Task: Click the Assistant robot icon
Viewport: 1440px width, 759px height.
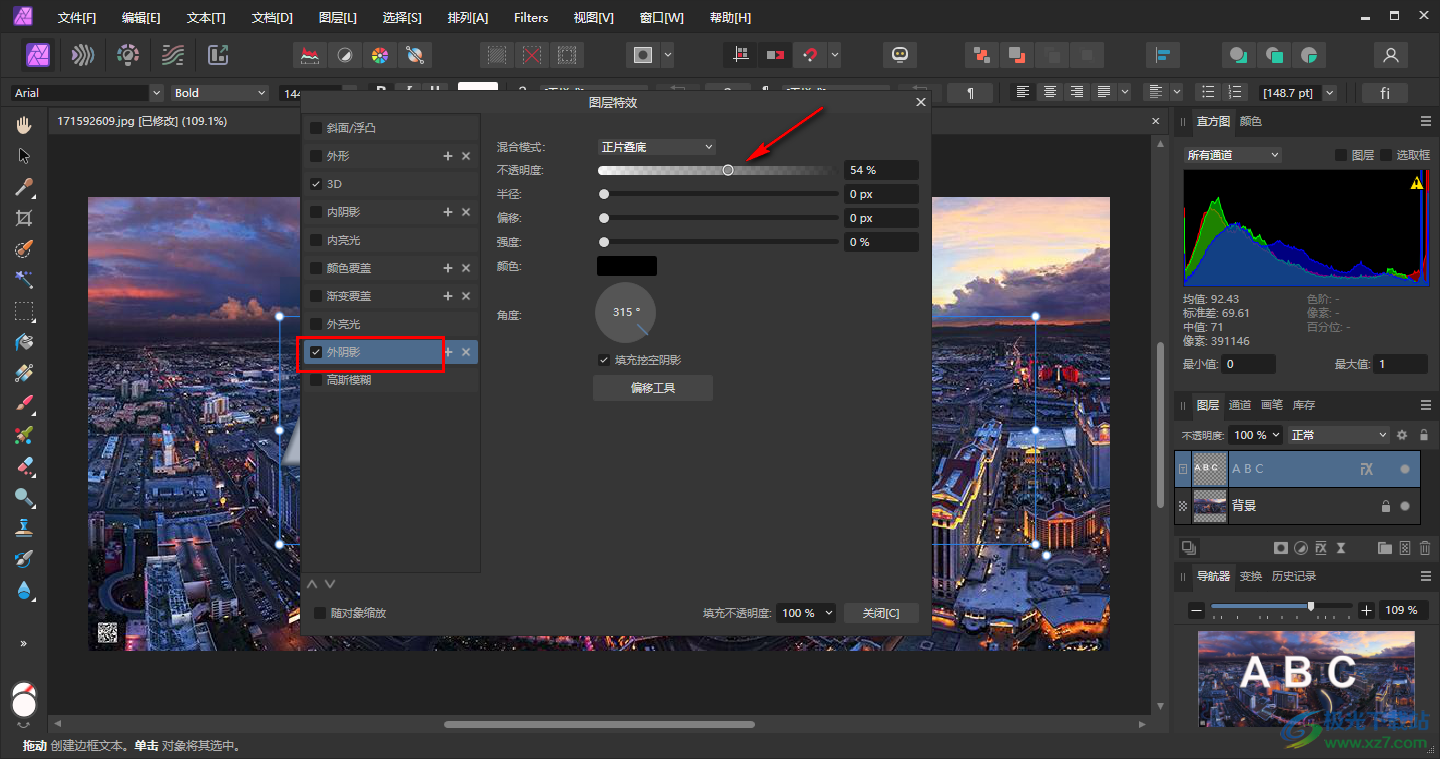Action: [x=900, y=55]
